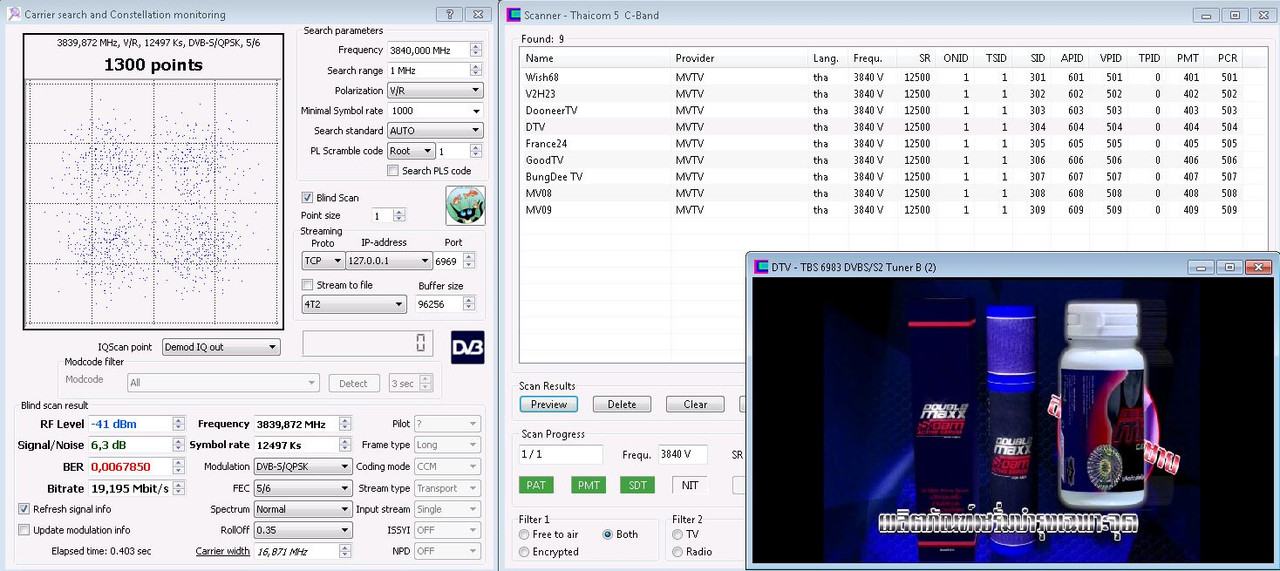Click the help question-mark button in Carrier search window

click(x=450, y=14)
